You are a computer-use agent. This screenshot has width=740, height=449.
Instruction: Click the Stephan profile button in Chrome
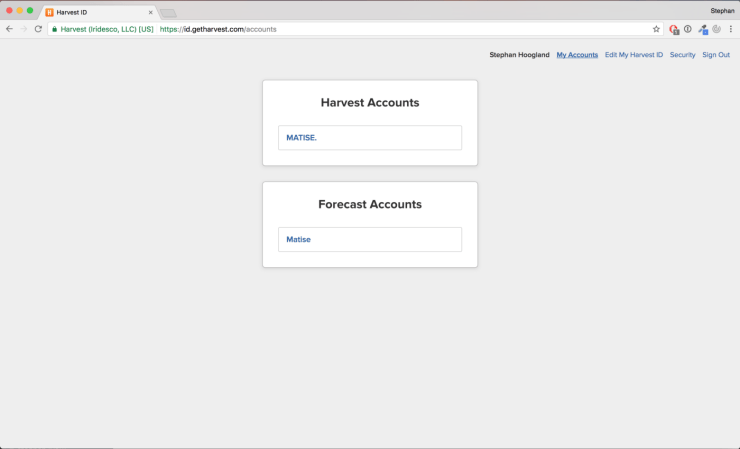(722, 10)
